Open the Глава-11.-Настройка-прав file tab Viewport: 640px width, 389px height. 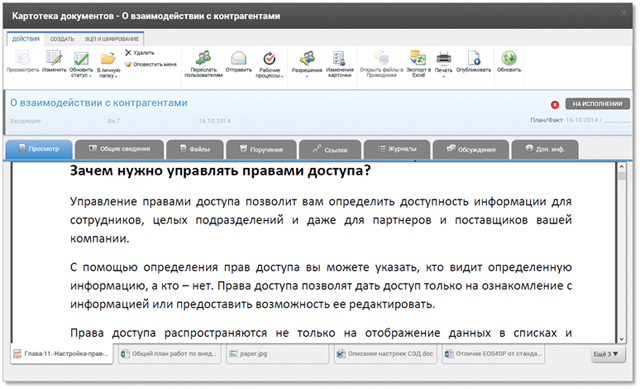62,354
